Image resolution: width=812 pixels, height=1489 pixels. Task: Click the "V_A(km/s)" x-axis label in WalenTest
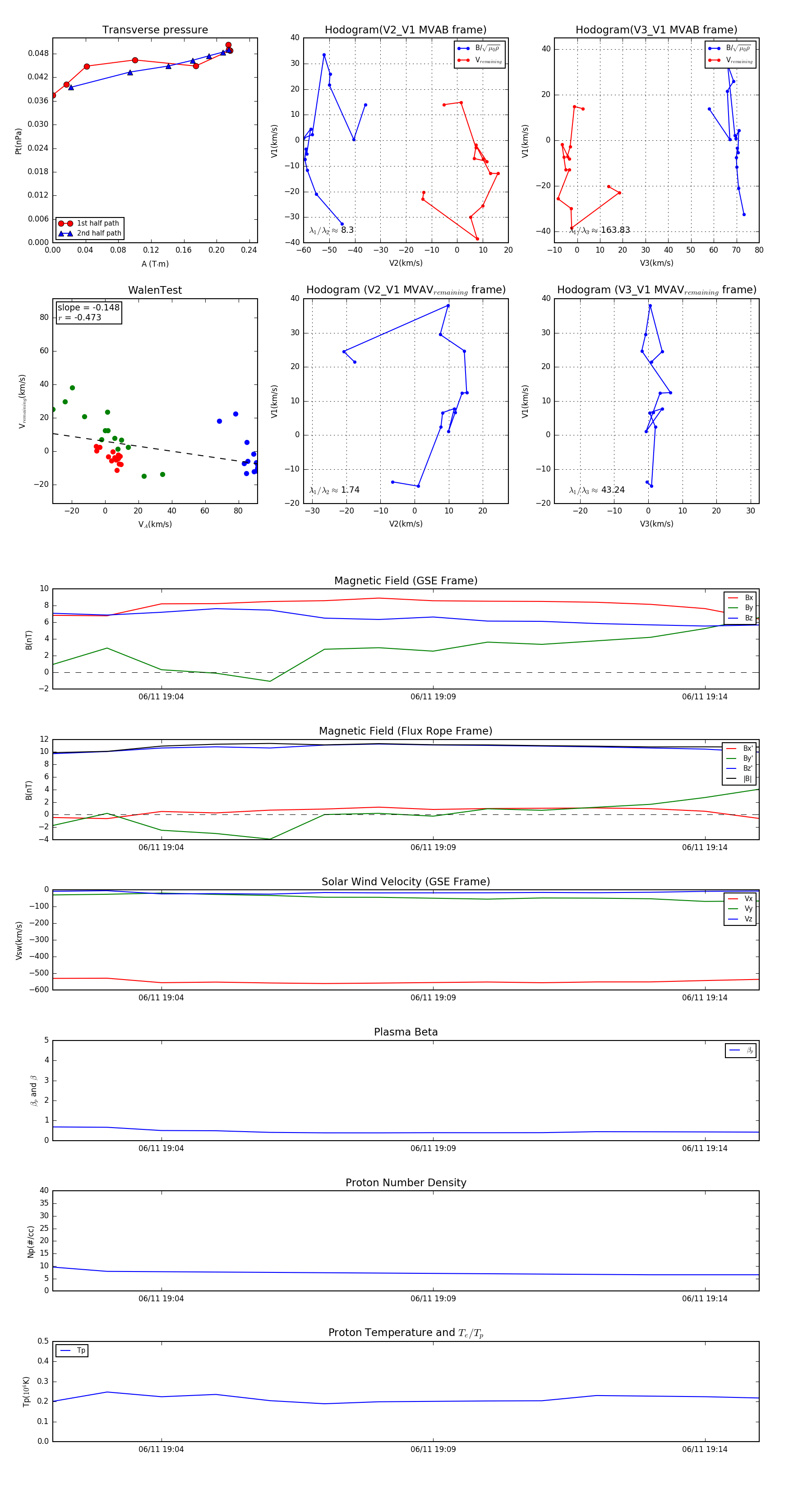coord(155,524)
